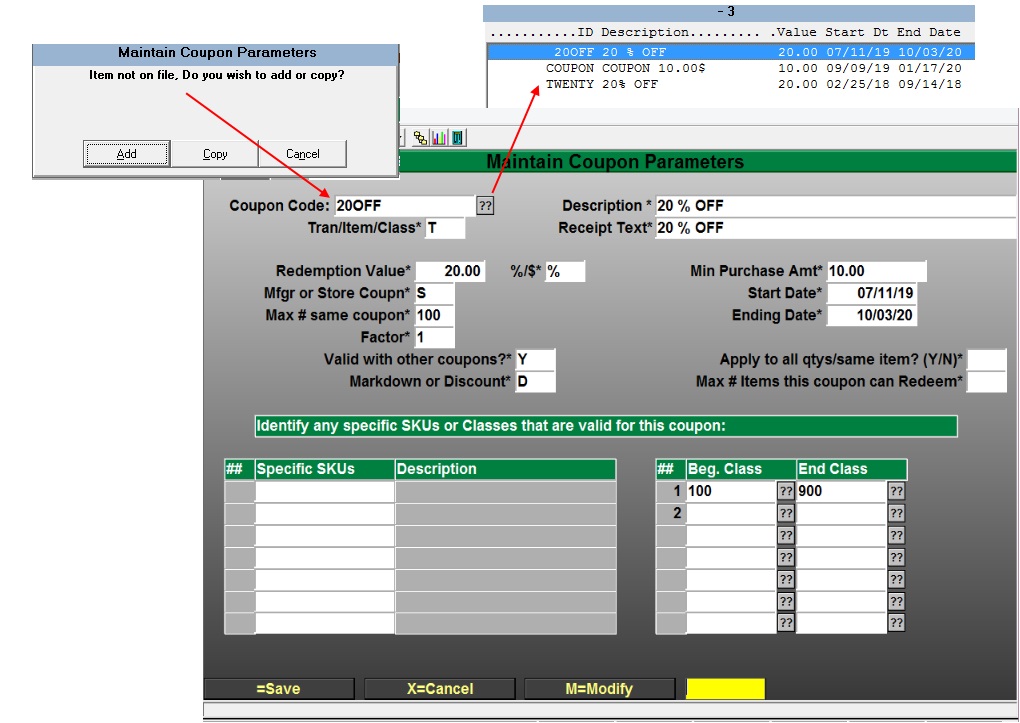Click the Apply to all qtys field
Image resolution: width=1020 pixels, height=723 pixels.
pyautogui.click(x=987, y=359)
